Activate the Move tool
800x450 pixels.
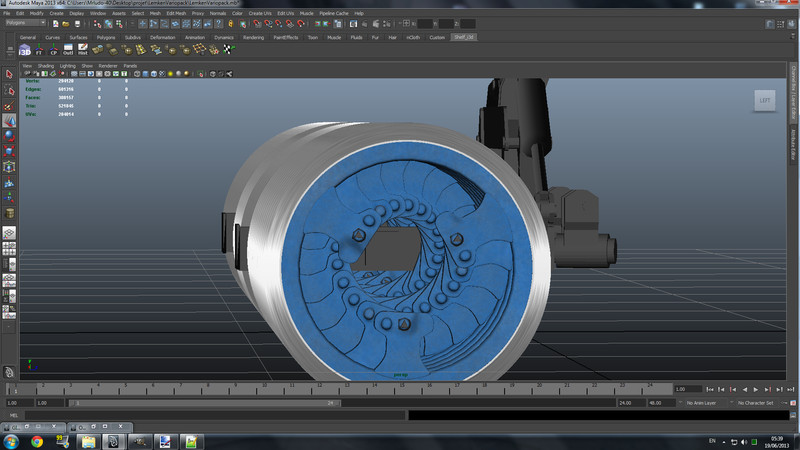click(x=9, y=121)
